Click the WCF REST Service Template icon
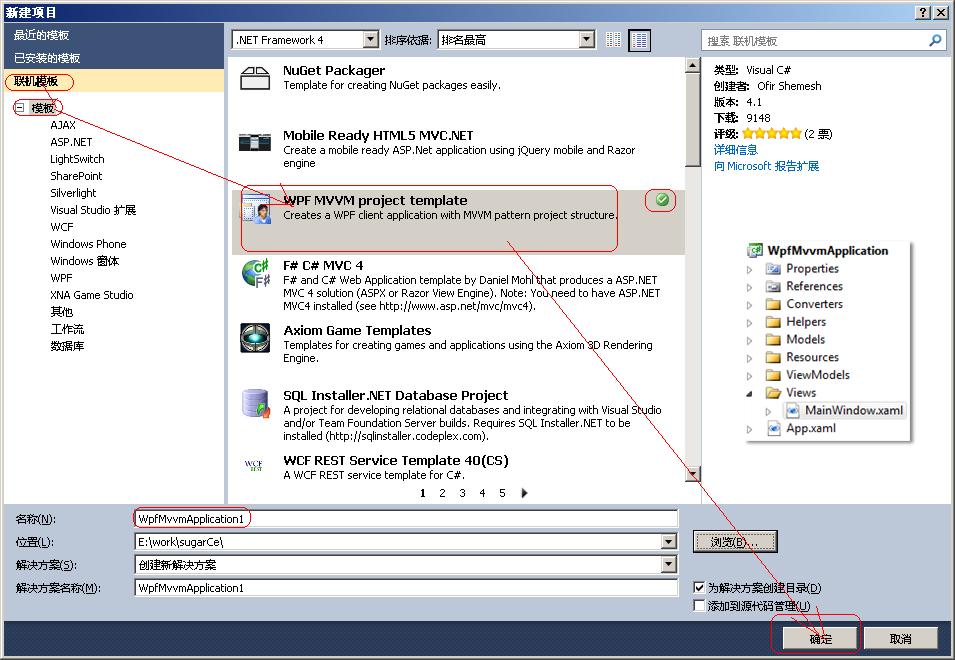955x660 pixels. 253,466
